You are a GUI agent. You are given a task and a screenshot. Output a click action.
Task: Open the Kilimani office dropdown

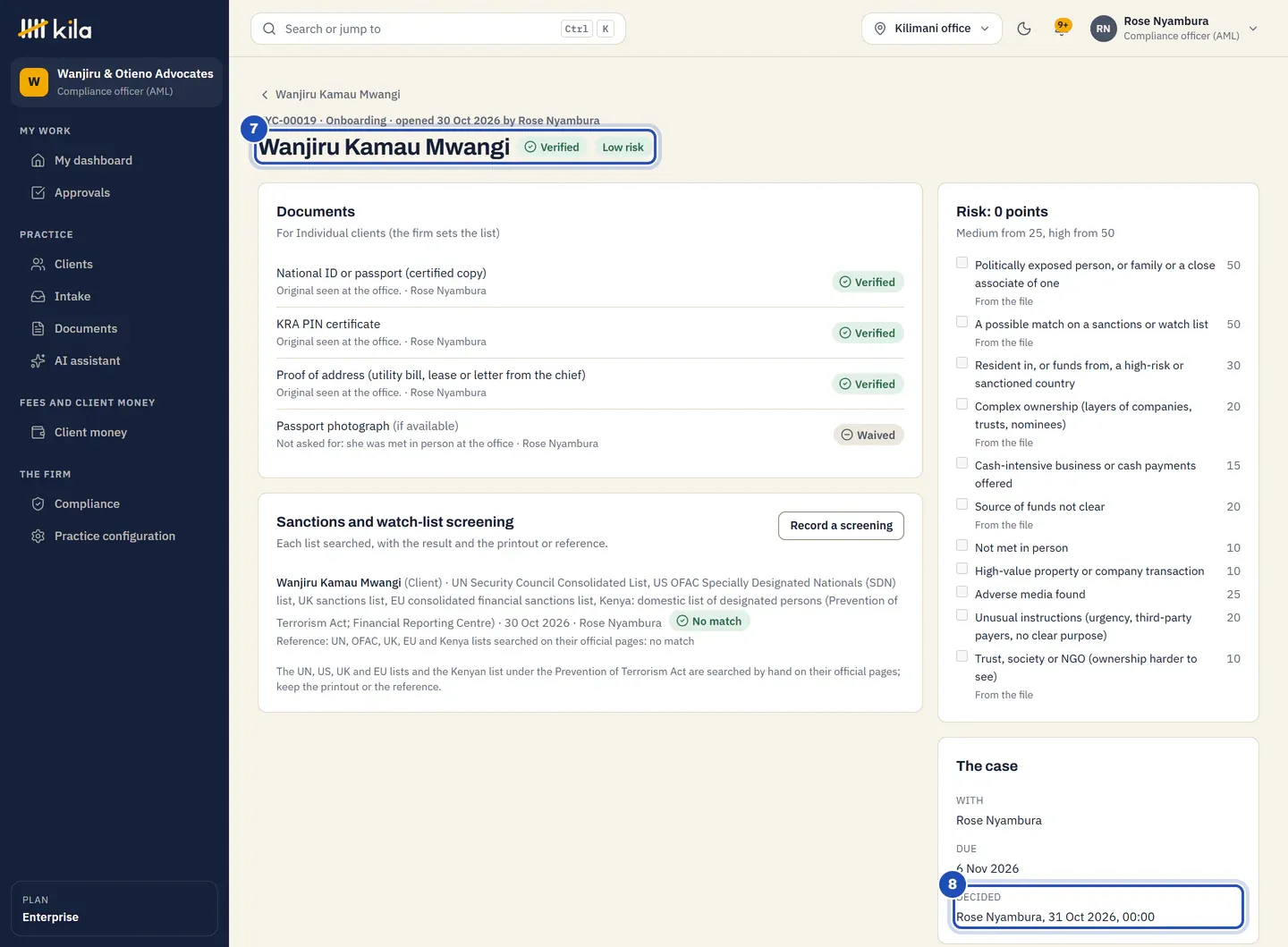932,29
